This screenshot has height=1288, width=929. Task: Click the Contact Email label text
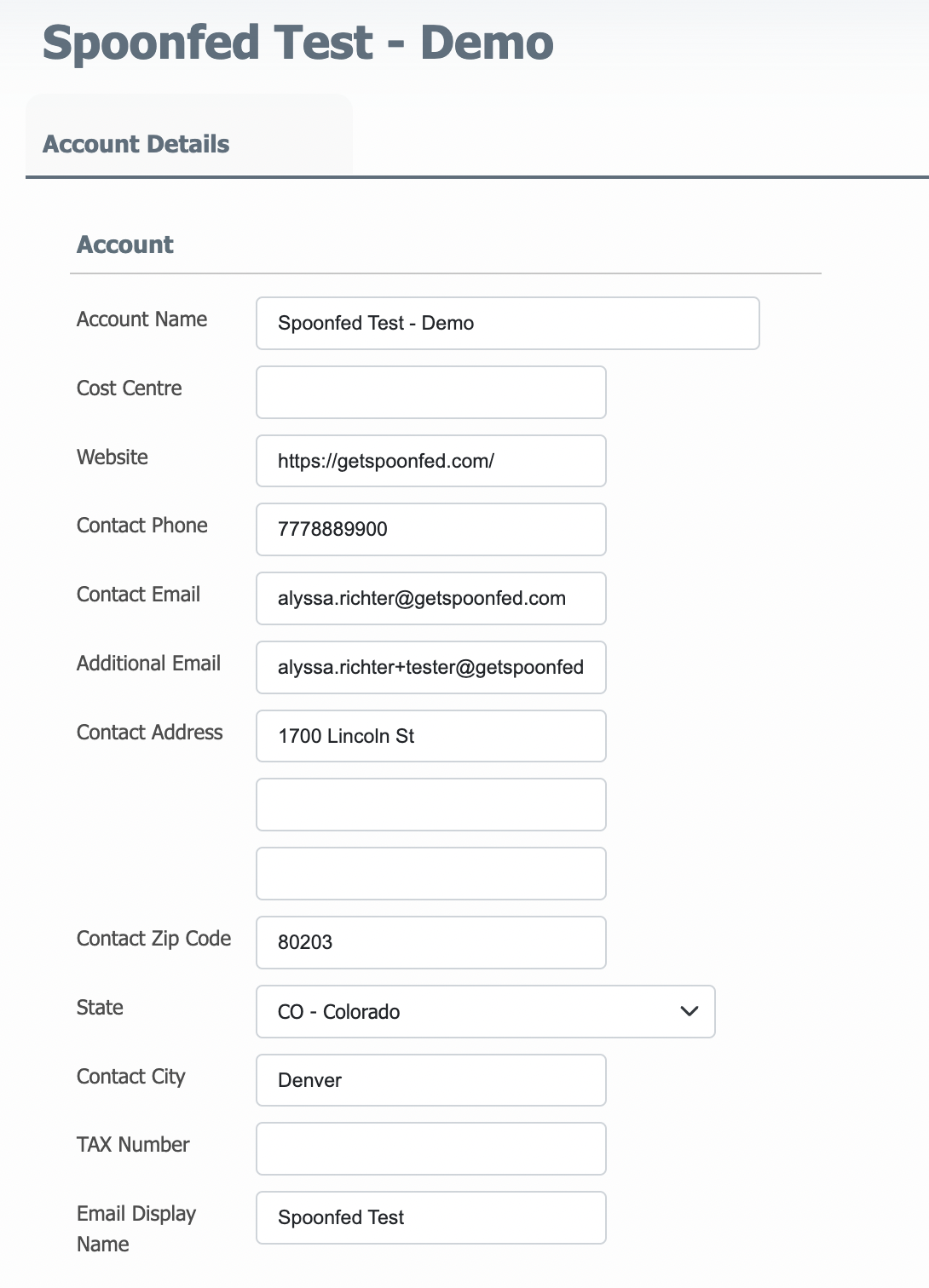pyautogui.click(x=138, y=594)
